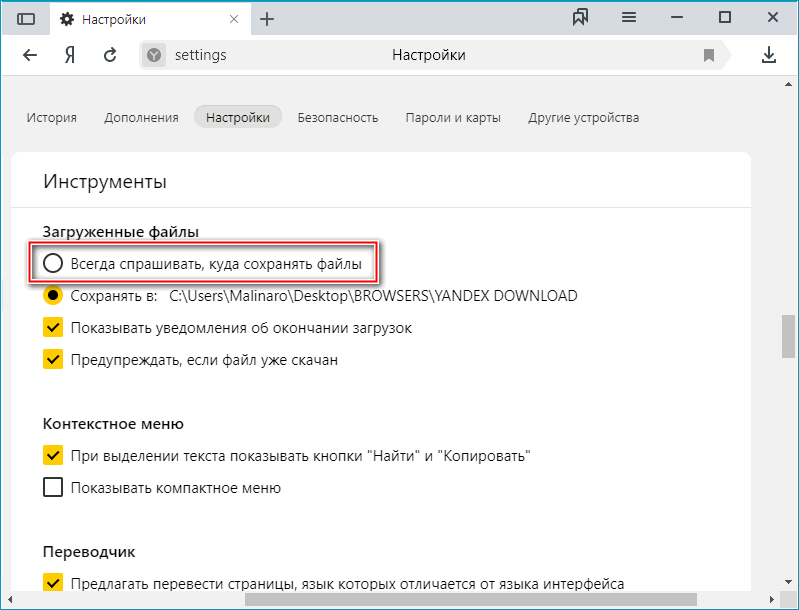
Task: Go back with the arrow button
Action: (x=30, y=55)
